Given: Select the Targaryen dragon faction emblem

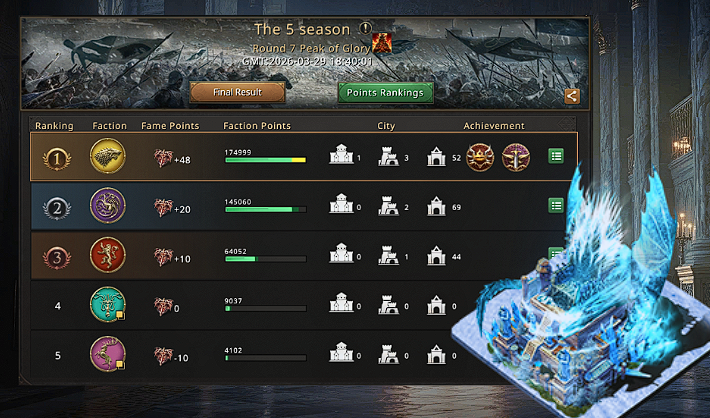Looking at the screenshot, I should pos(107,206).
